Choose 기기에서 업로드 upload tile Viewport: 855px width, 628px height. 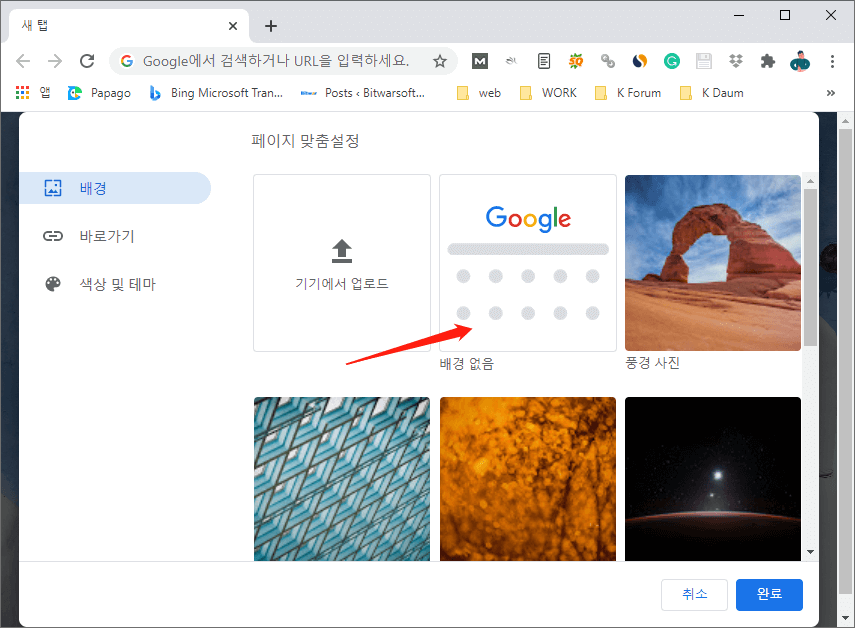[342, 263]
